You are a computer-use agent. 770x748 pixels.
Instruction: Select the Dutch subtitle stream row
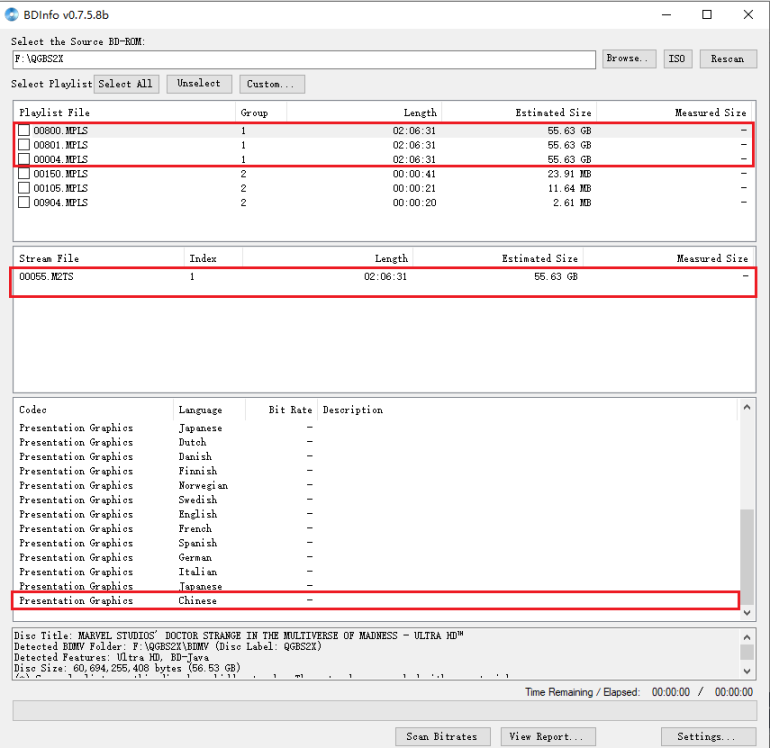tap(376, 442)
